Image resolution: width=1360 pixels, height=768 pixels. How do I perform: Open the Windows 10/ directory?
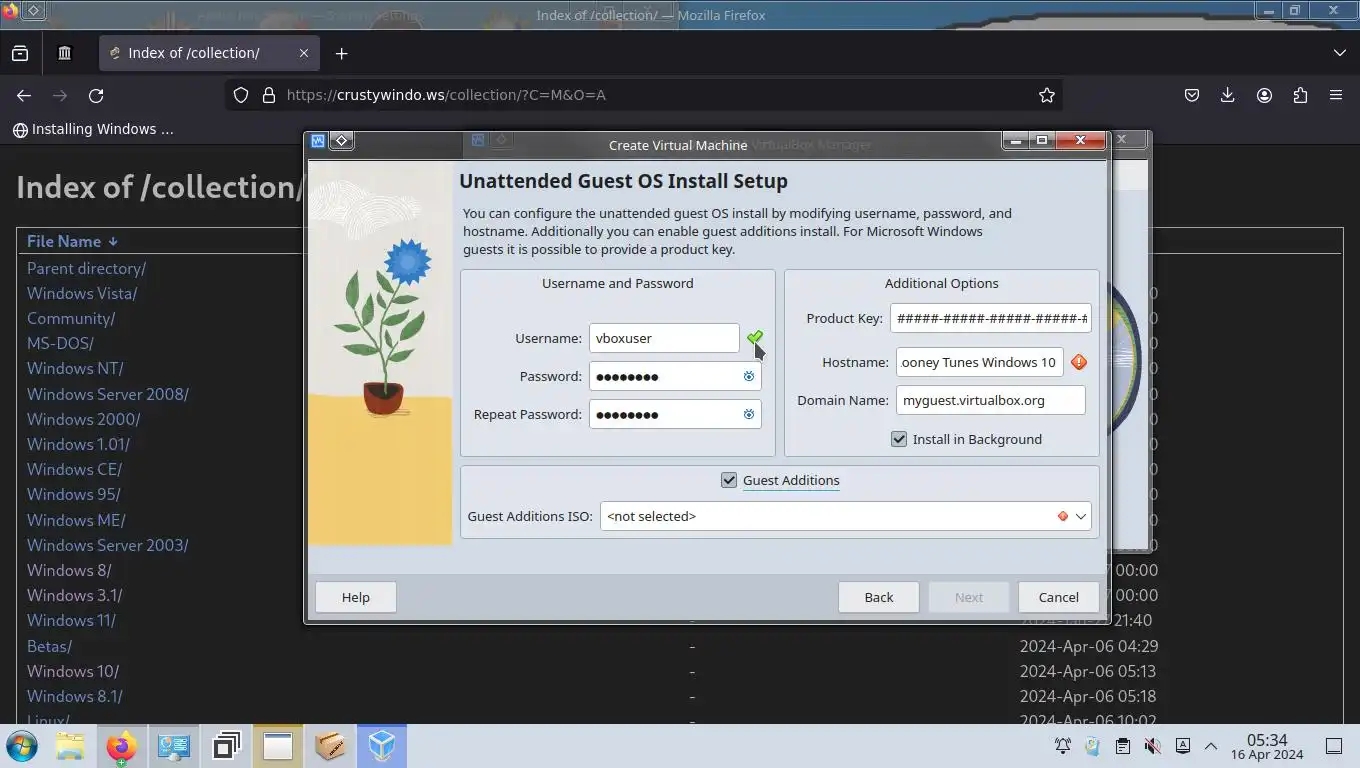coord(73,671)
